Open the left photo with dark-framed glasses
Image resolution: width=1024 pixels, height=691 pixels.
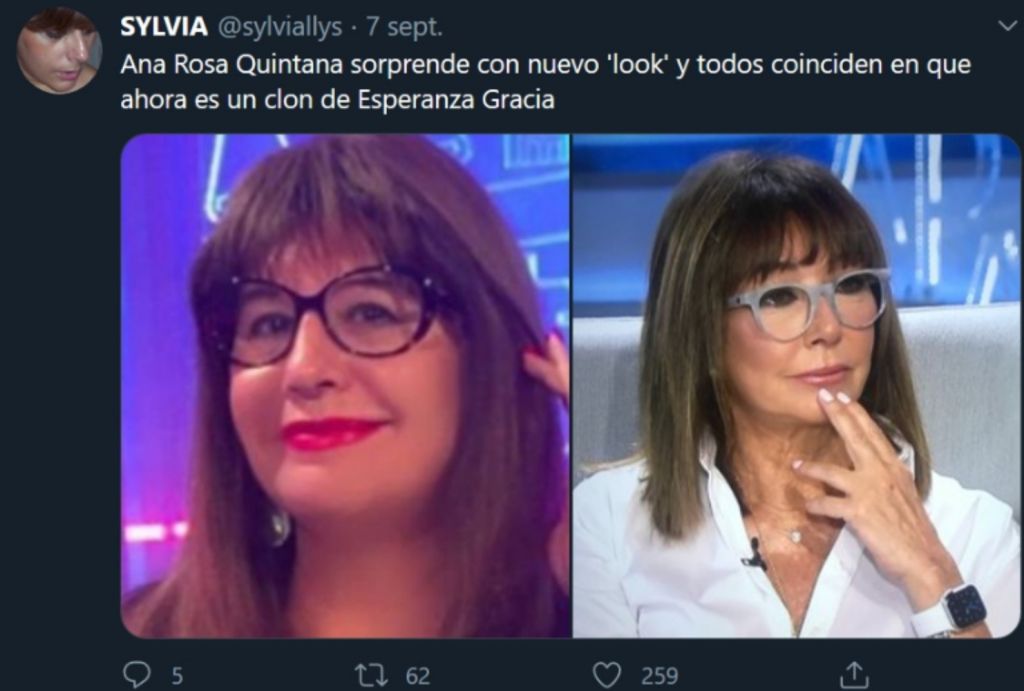click(345, 385)
